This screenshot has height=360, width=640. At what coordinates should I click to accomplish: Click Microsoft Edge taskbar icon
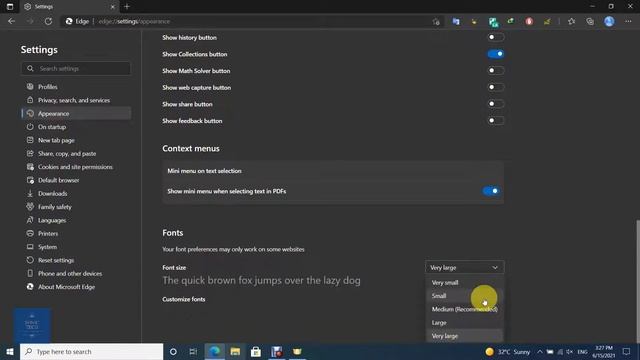(x=215, y=351)
